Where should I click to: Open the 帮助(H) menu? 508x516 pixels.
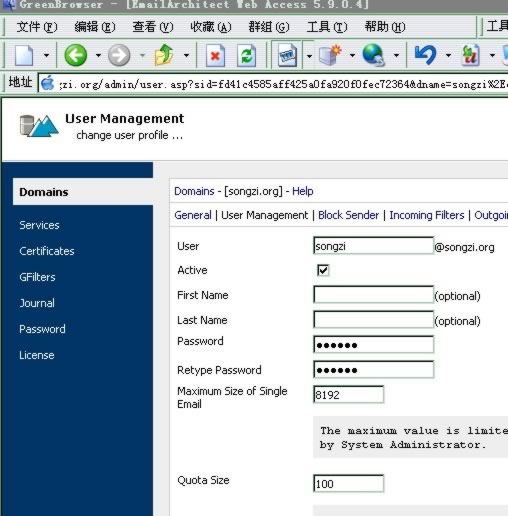[385, 27]
